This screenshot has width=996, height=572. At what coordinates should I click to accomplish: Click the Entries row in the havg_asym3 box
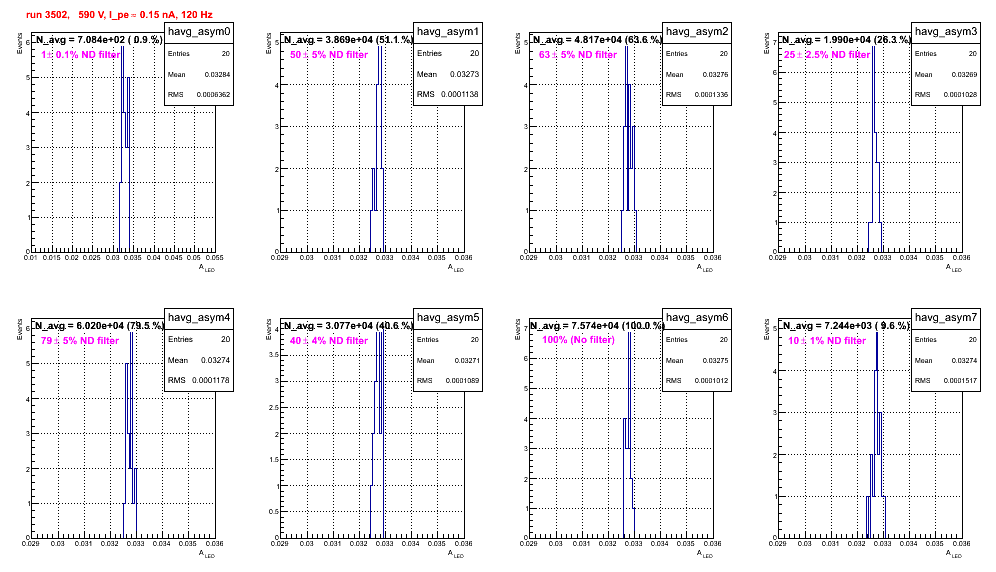(x=946, y=53)
